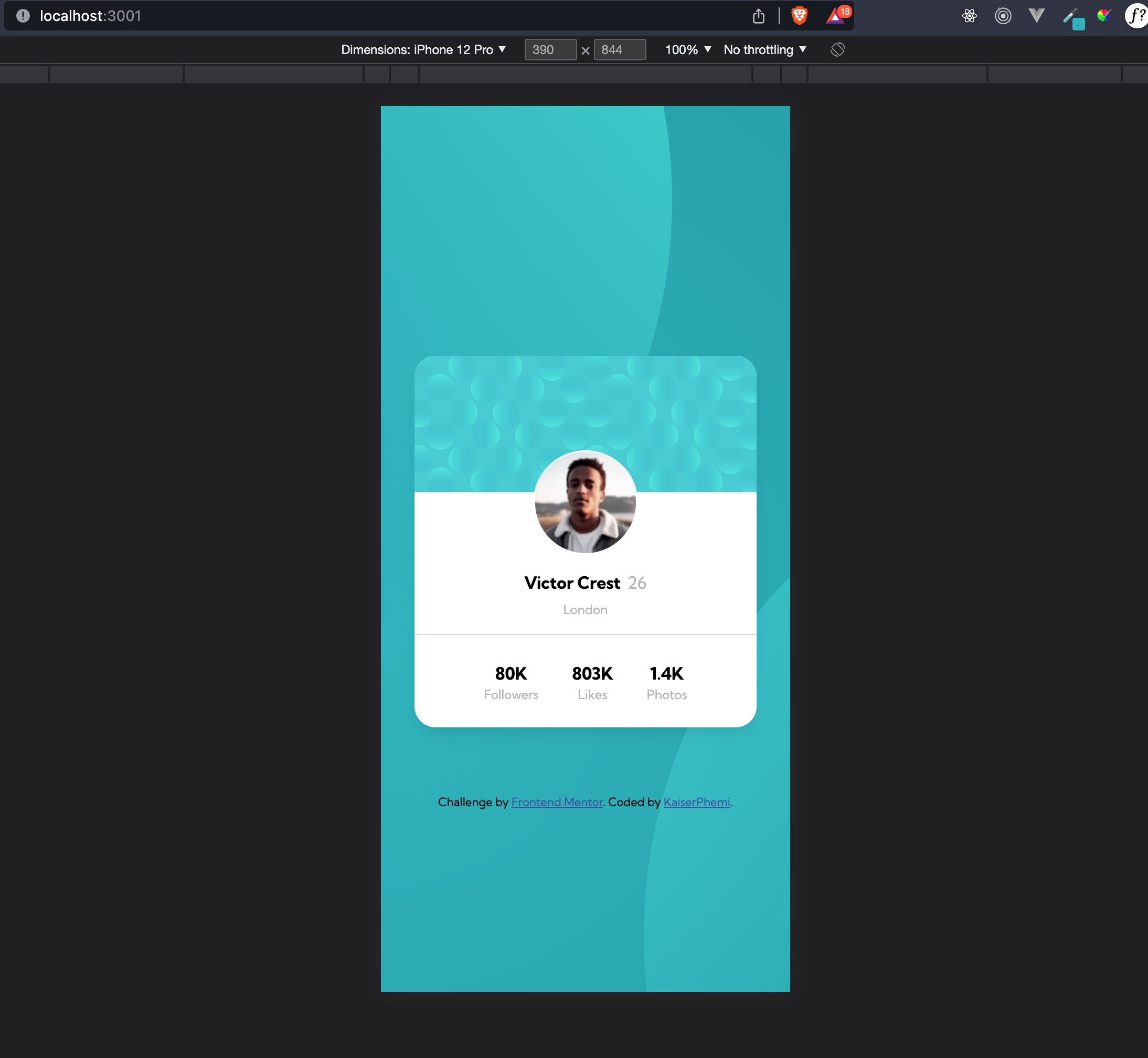Open the Dimensions: iPhone 12 Pro dropdown
1148x1058 pixels.
click(x=422, y=49)
